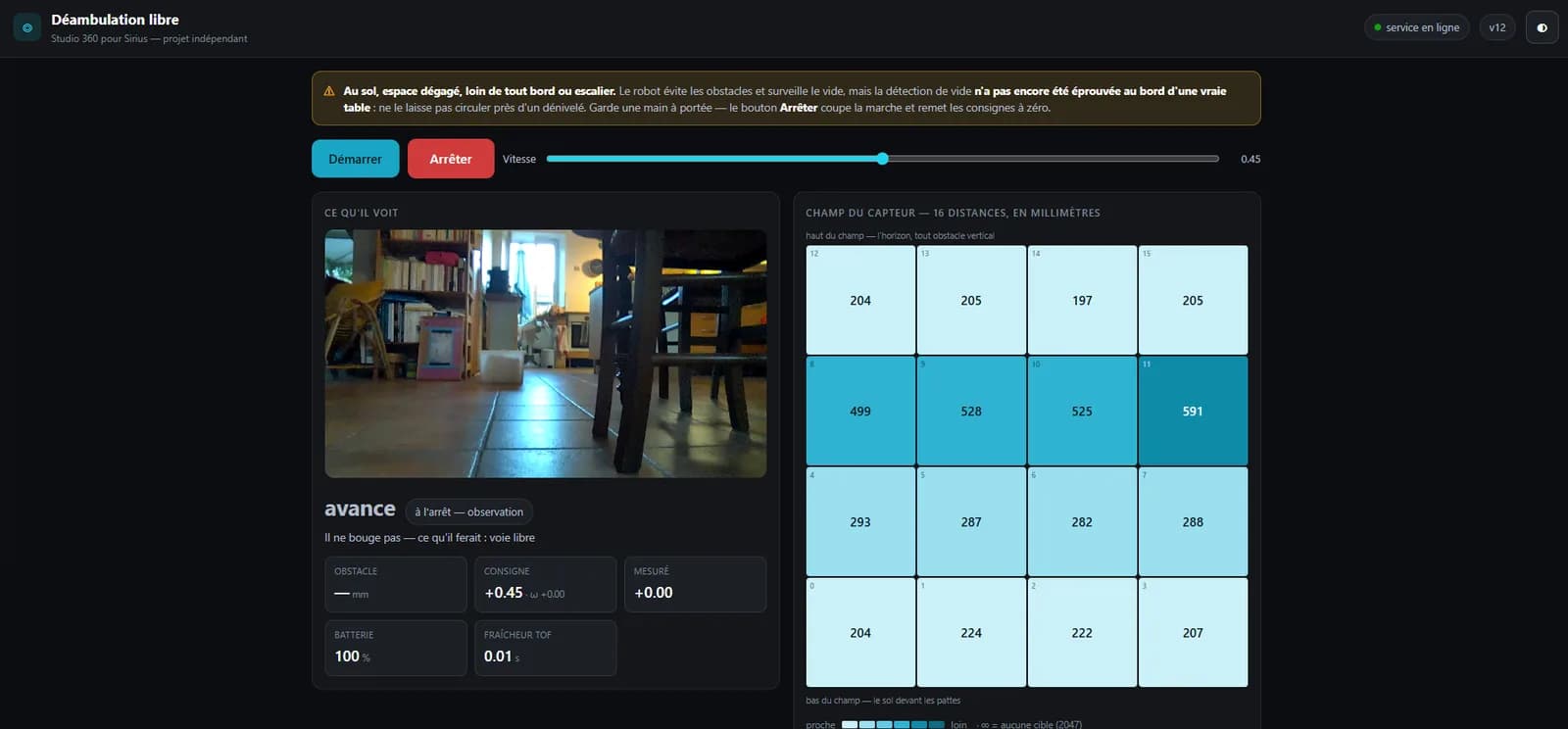
Task: Click the Consigne +0.45 value
Action: 504,593
